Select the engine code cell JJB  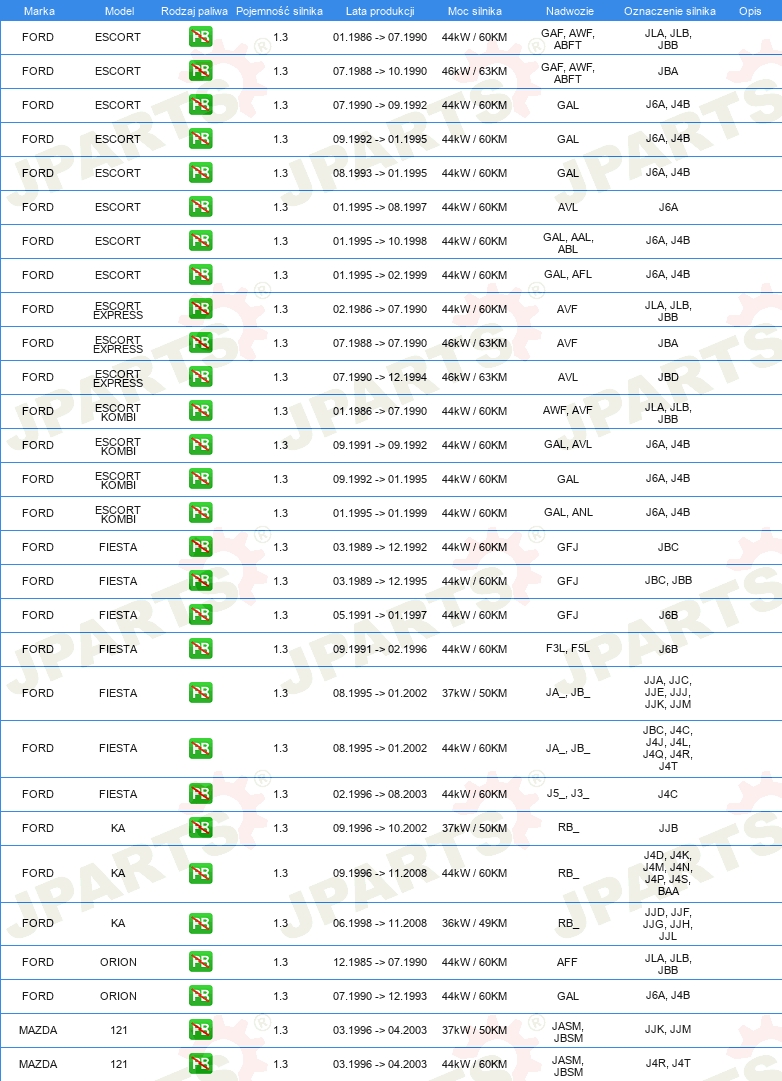(x=668, y=828)
